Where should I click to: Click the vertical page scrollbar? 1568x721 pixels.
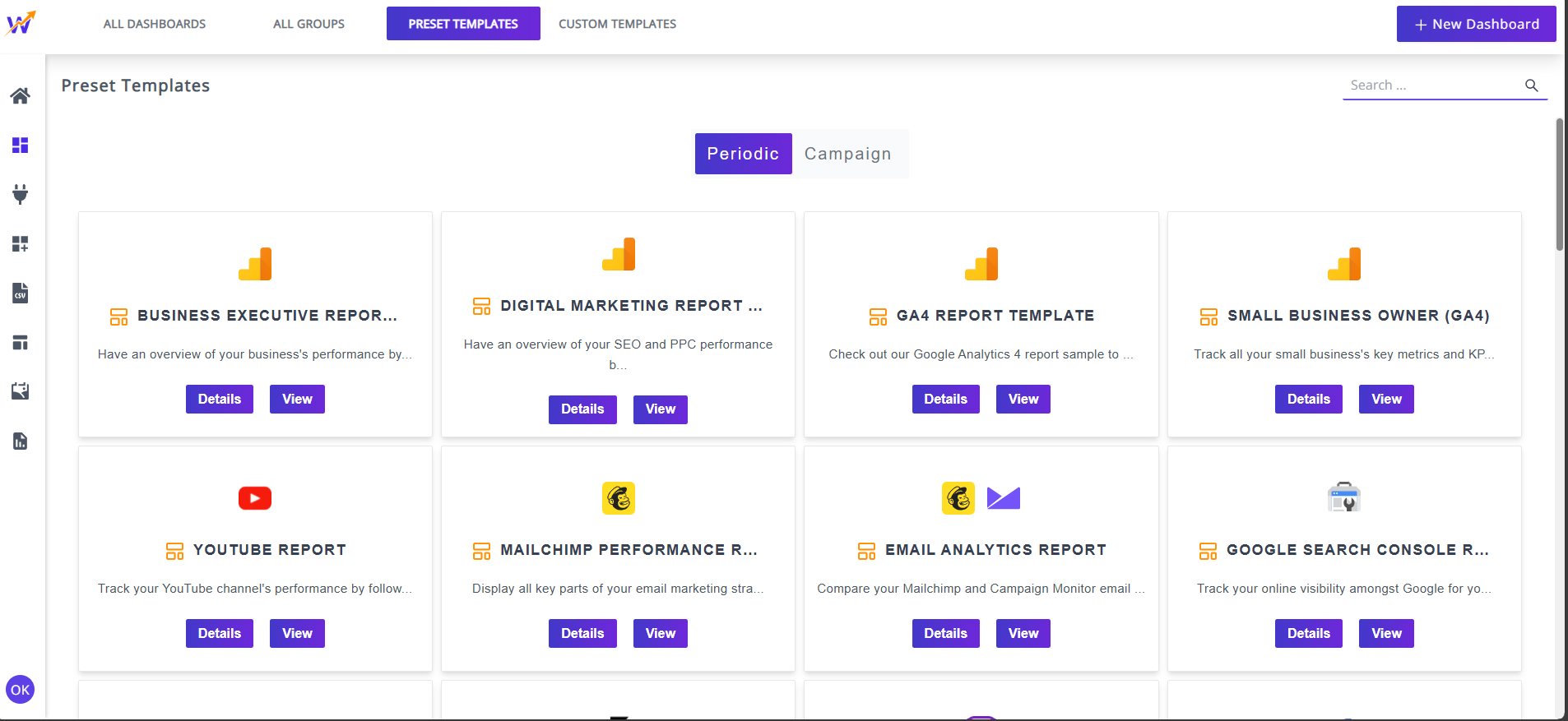pyautogui.click(x=1559, y=185)
